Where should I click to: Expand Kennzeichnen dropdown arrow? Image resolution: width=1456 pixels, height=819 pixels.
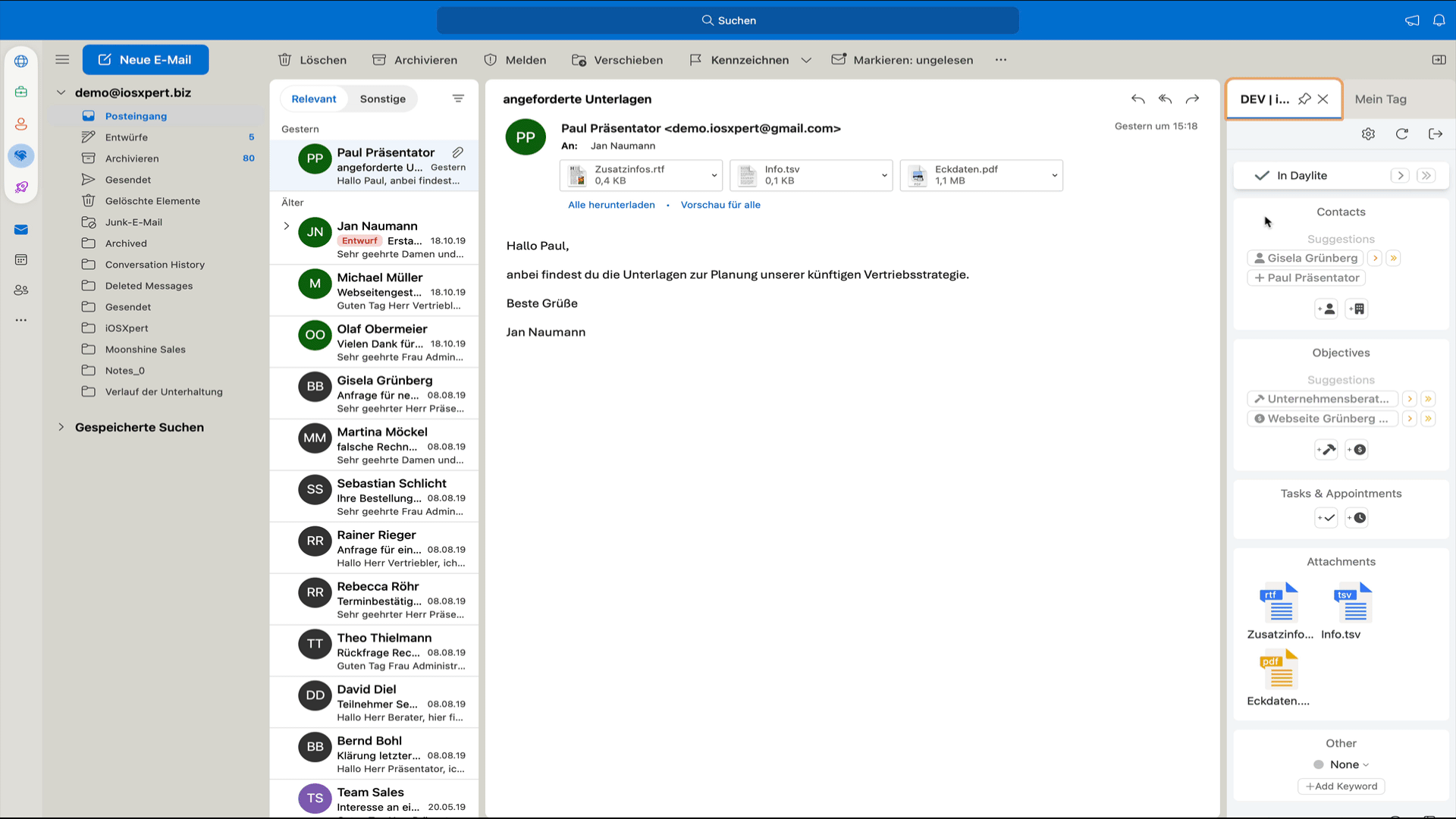click(806, 60)
